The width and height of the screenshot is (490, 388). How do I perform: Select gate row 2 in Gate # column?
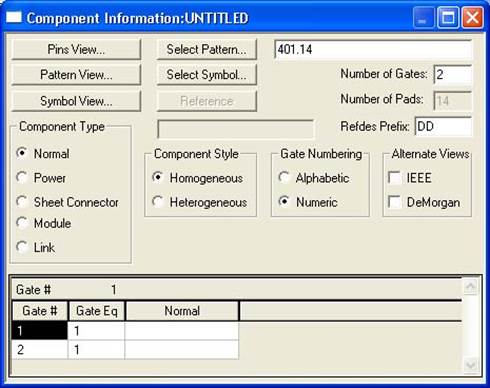click(40, 350)
